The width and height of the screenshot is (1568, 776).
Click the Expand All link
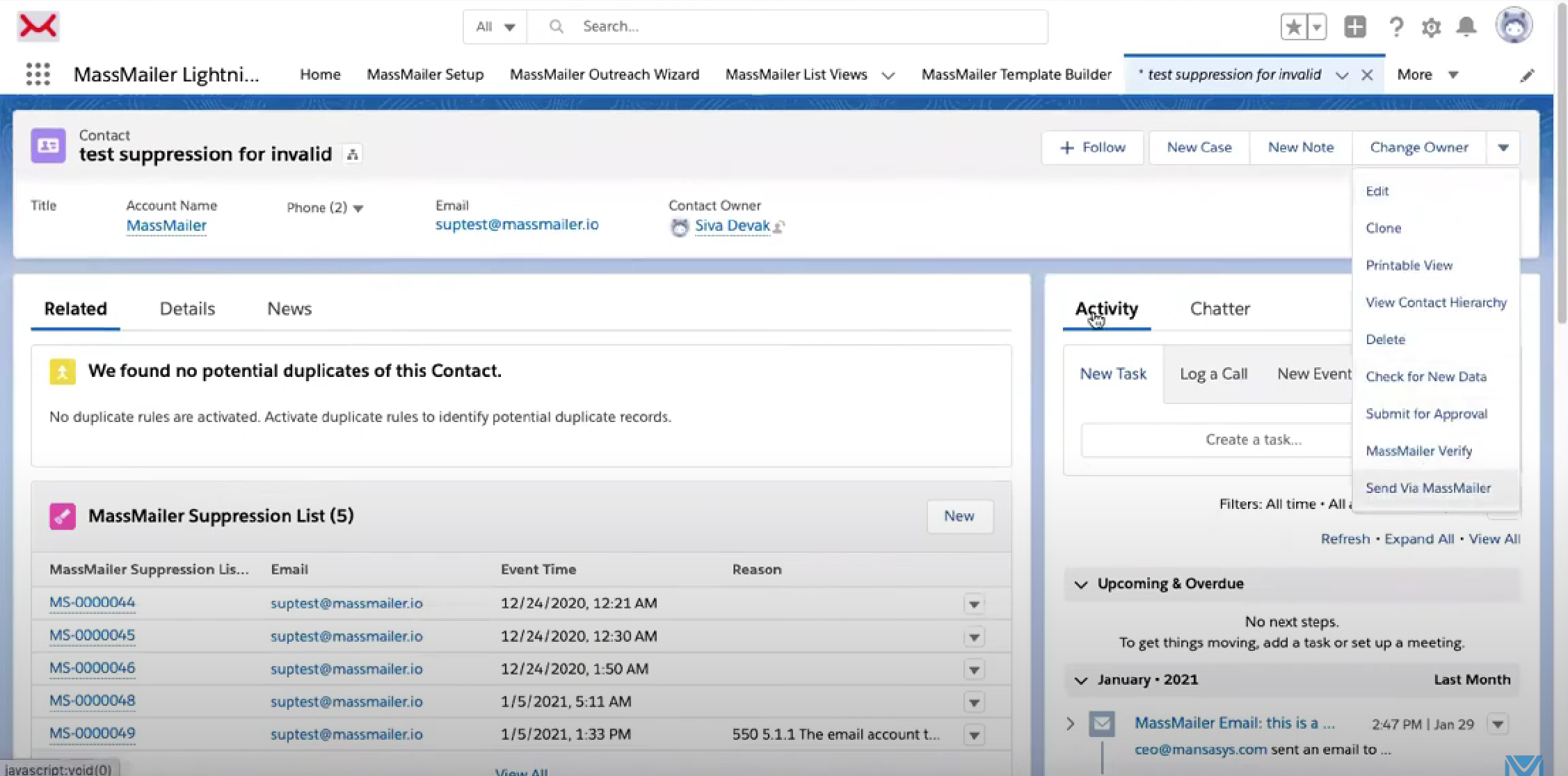(x=1419, y=539)
